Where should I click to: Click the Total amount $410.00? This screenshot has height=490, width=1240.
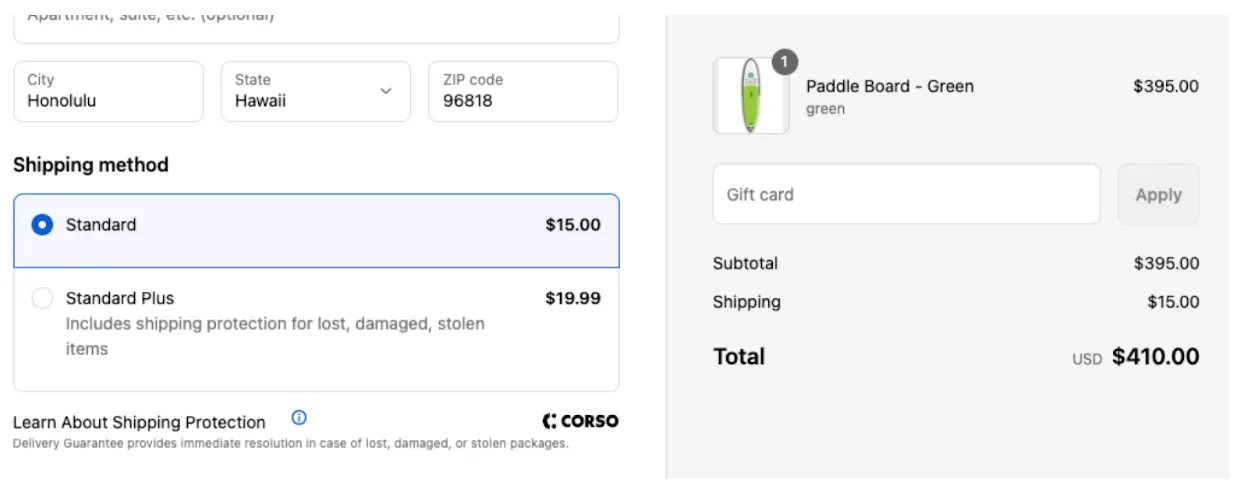tap(1155, 357)
